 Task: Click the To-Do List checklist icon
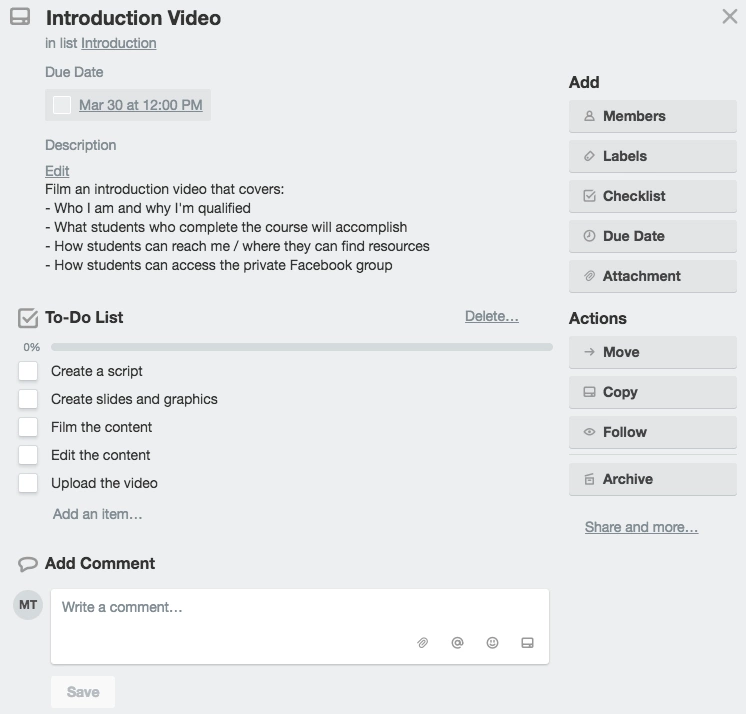coord(28,318)
